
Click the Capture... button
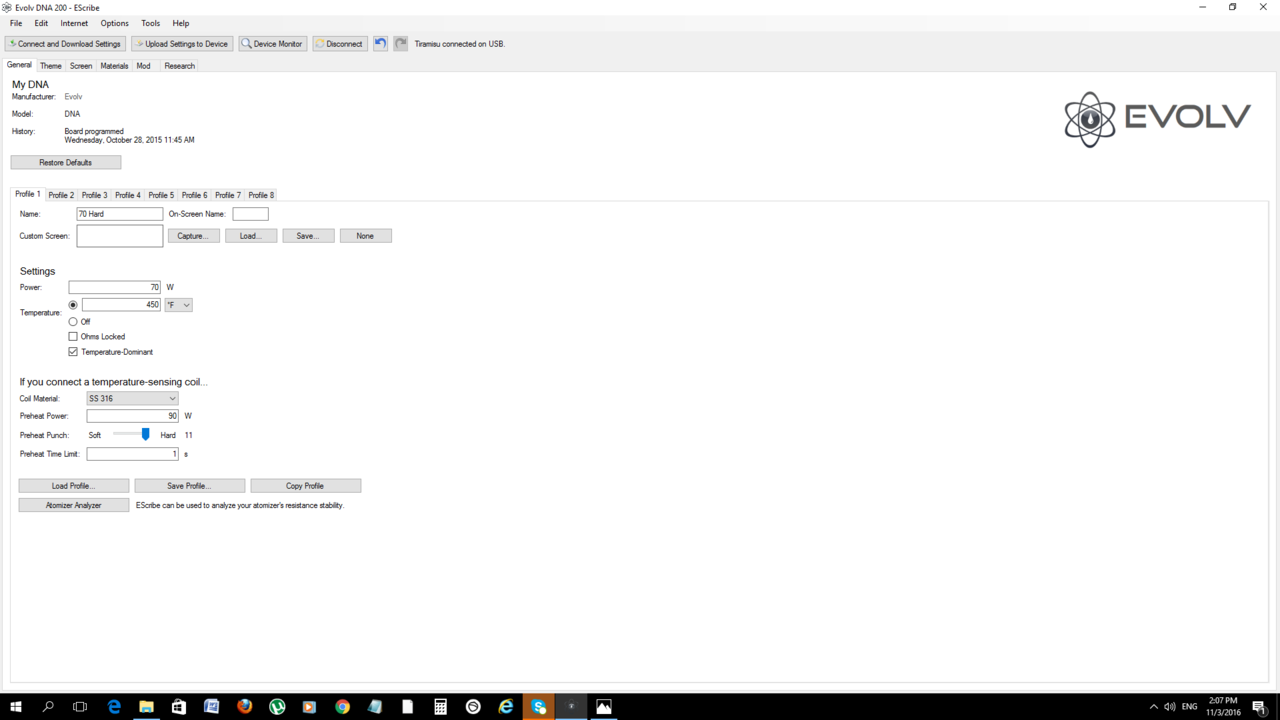click(193, 236)
